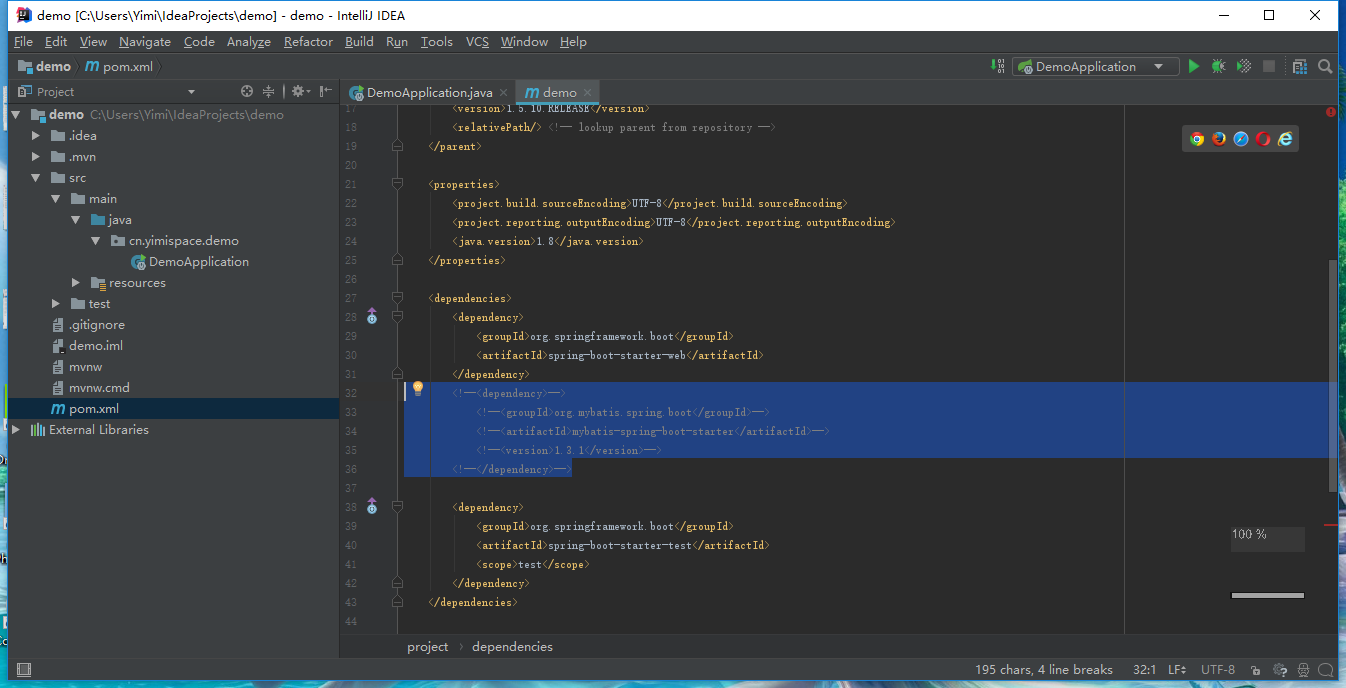Expand the .idea folder
Viewport: 1346px width, 688px height.
pos(36,135)
